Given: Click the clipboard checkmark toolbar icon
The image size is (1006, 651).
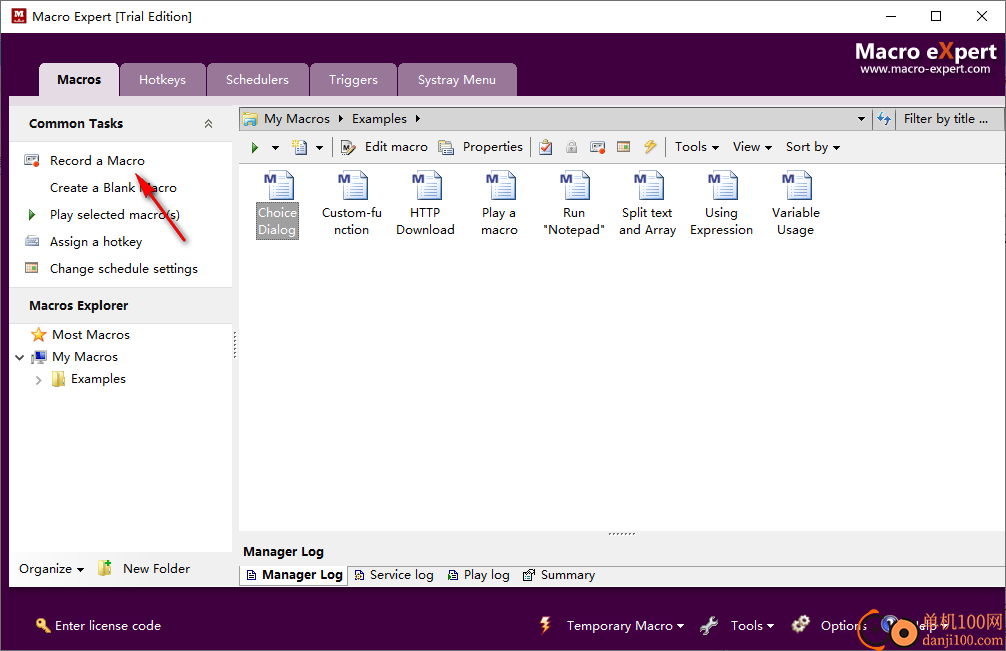Looking at the screenshot, I should 546,147.
